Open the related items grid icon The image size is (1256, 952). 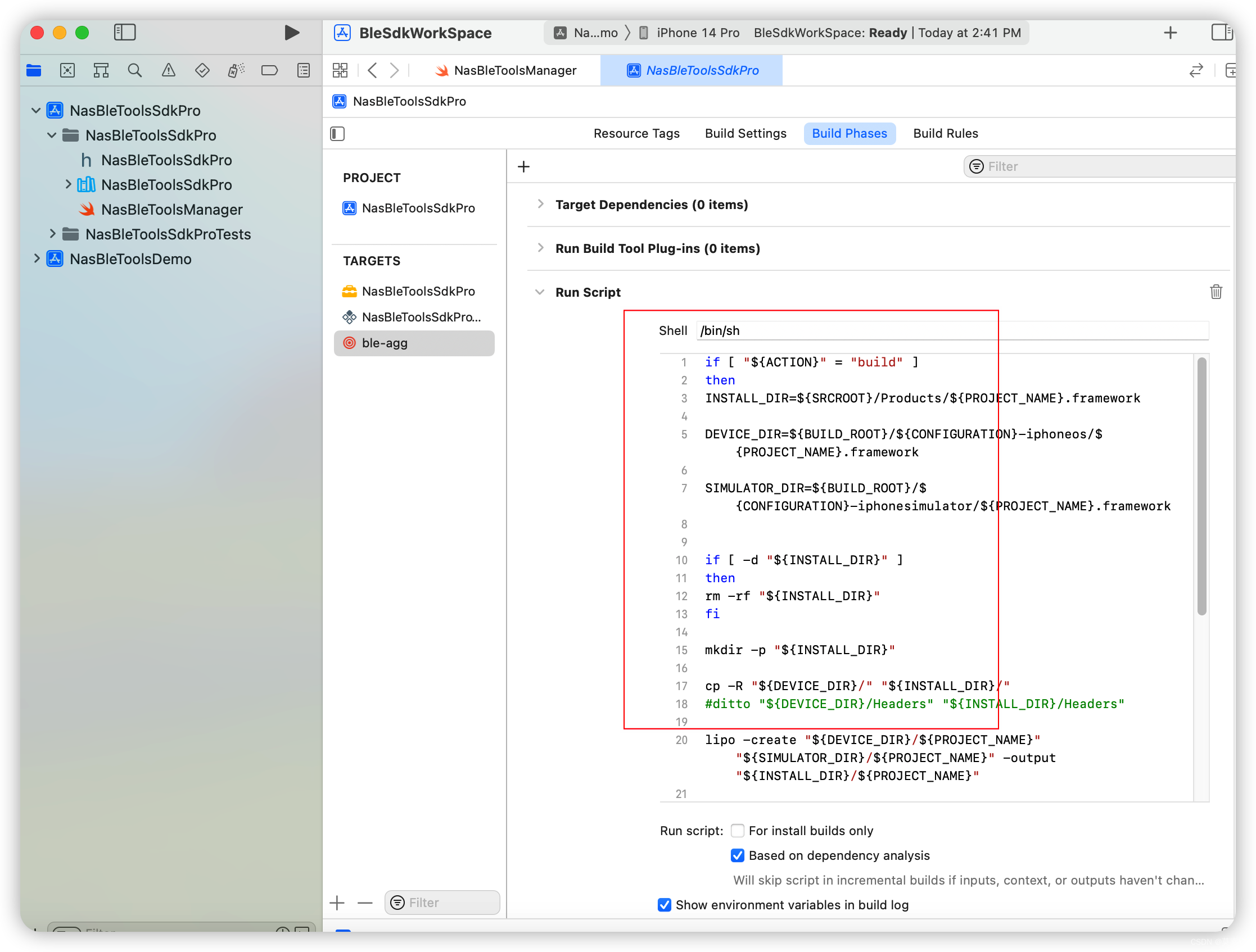point(340,70)
